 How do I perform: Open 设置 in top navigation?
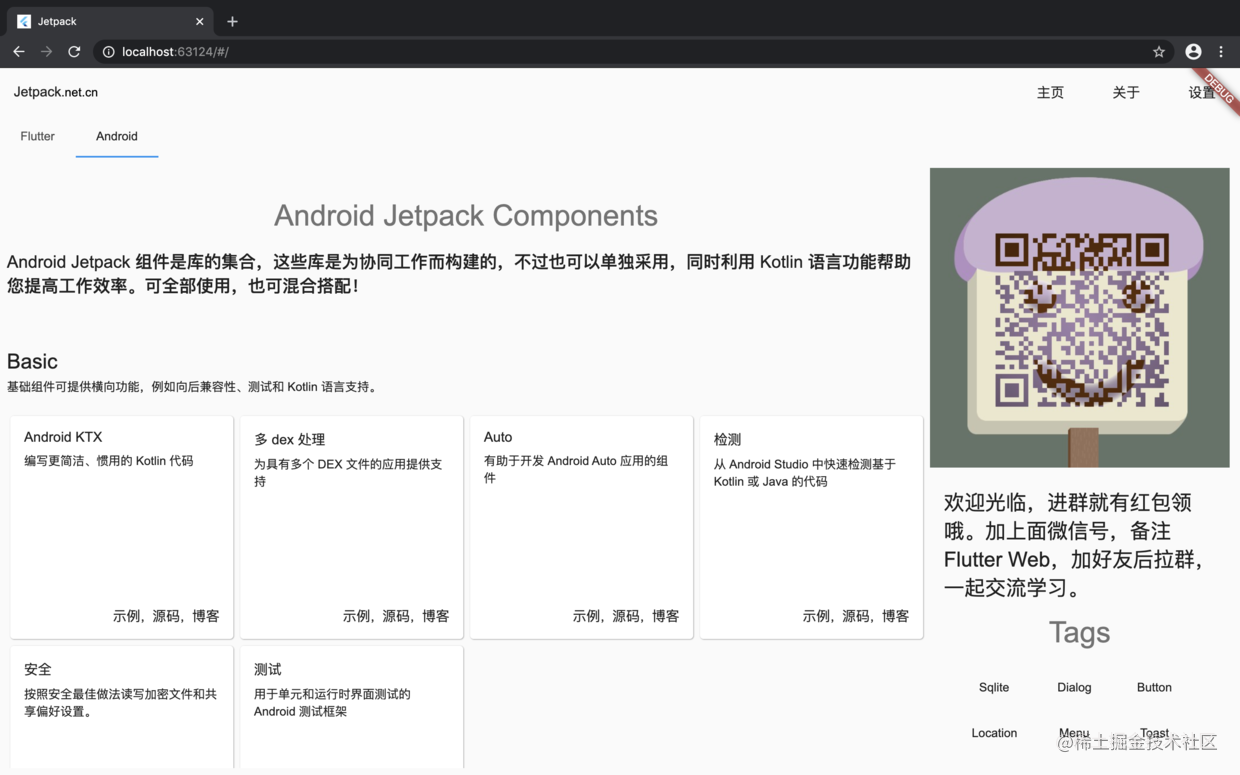(1202, 93)
